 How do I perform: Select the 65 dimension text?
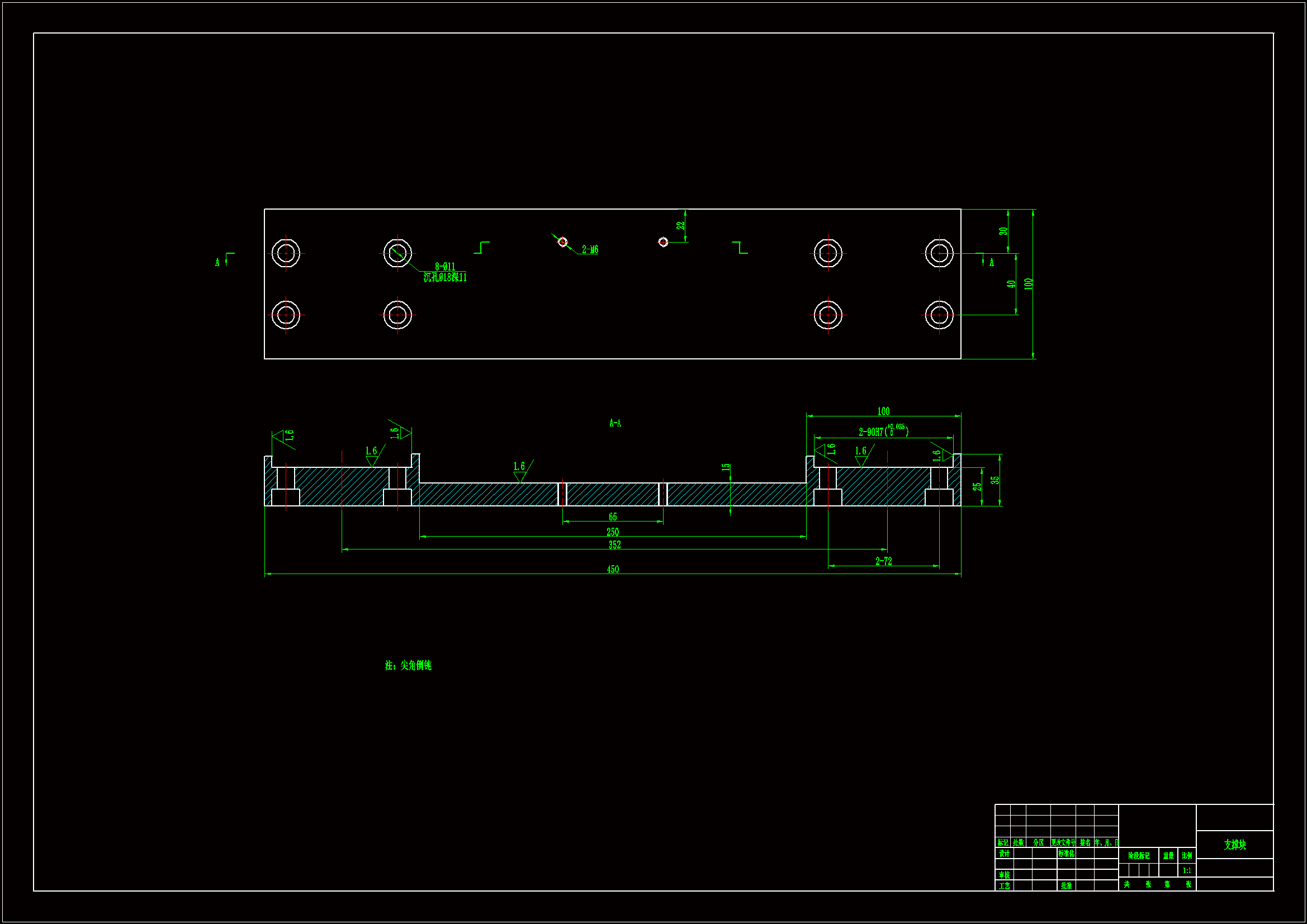(x=613, y=517)
